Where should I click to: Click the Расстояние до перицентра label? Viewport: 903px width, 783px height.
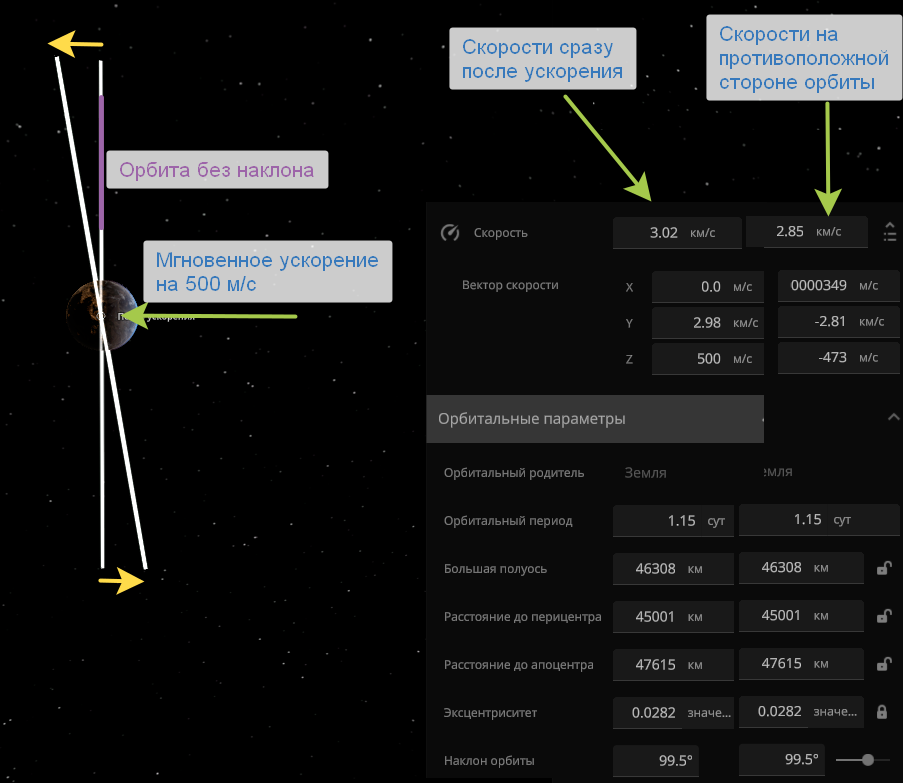point(522,617)
